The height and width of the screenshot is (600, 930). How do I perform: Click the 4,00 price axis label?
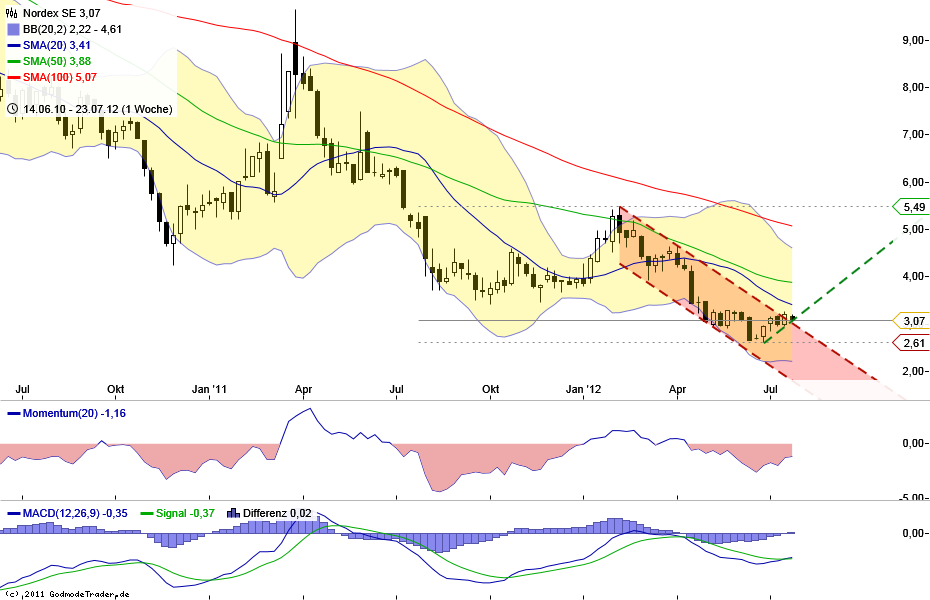tap(912, 276)
